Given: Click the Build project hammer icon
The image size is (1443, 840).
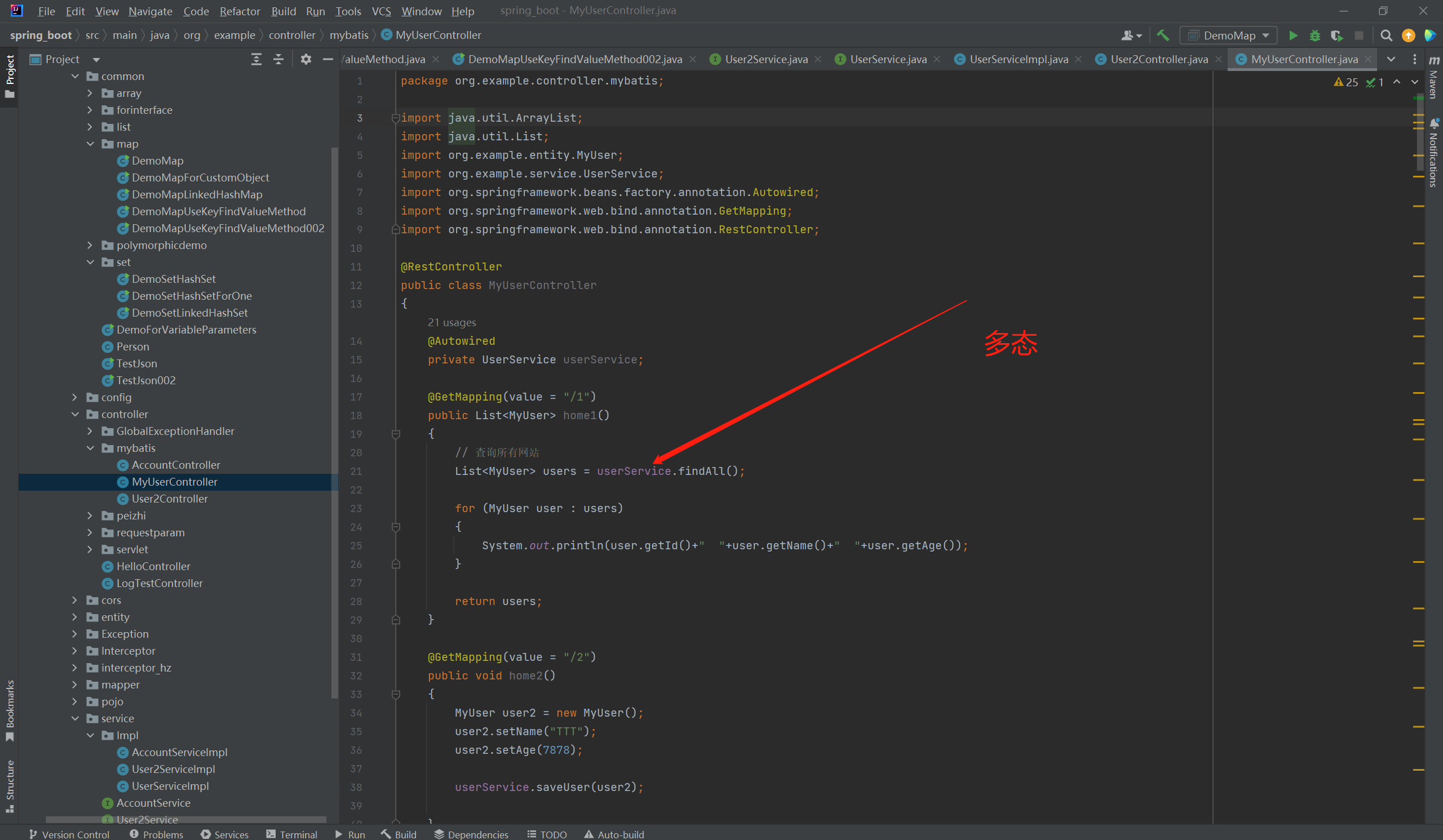Looking at the screenshot, I should (1163, 35).
